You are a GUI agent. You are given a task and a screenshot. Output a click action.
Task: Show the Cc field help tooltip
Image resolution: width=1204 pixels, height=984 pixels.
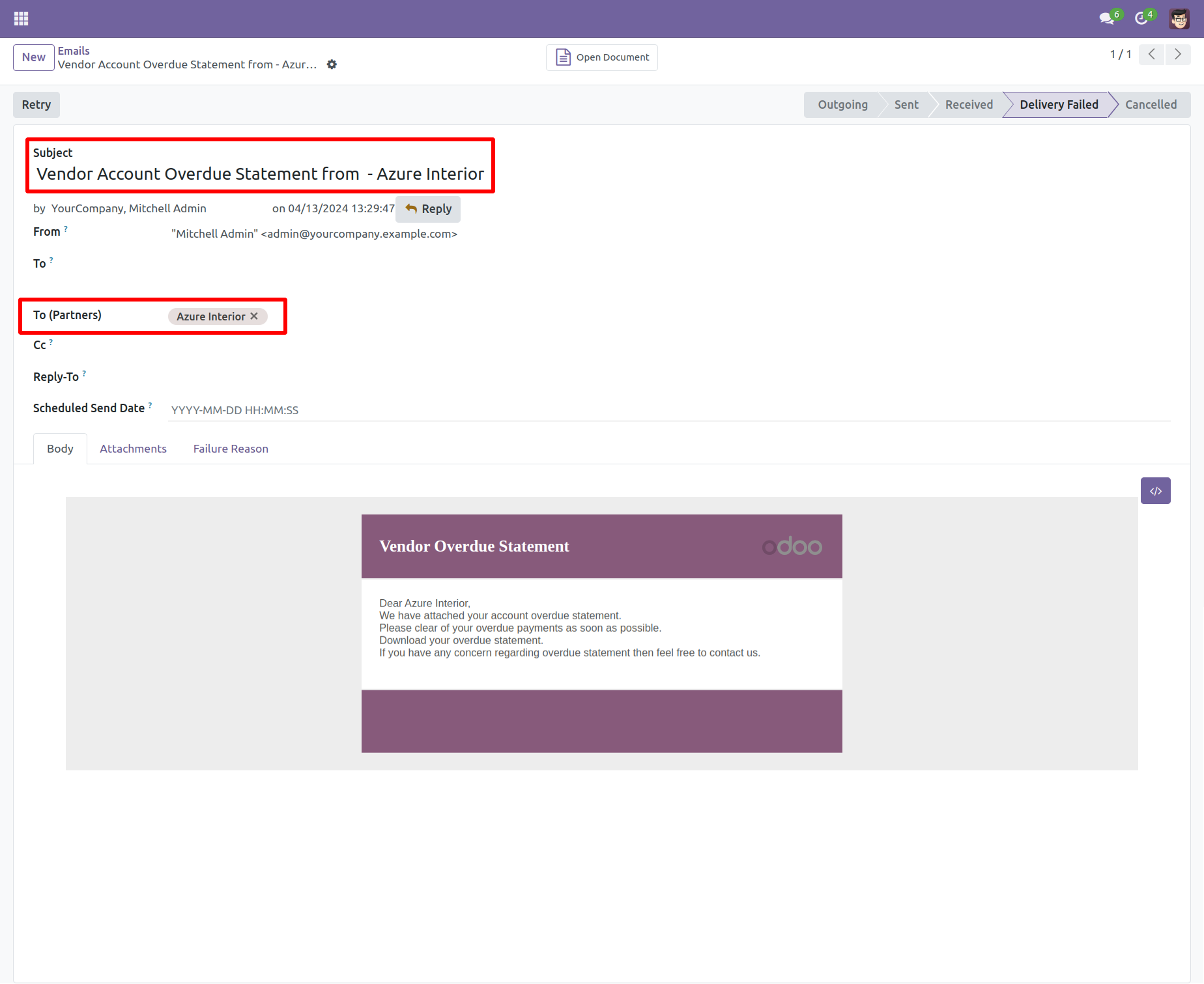[51, 342]
